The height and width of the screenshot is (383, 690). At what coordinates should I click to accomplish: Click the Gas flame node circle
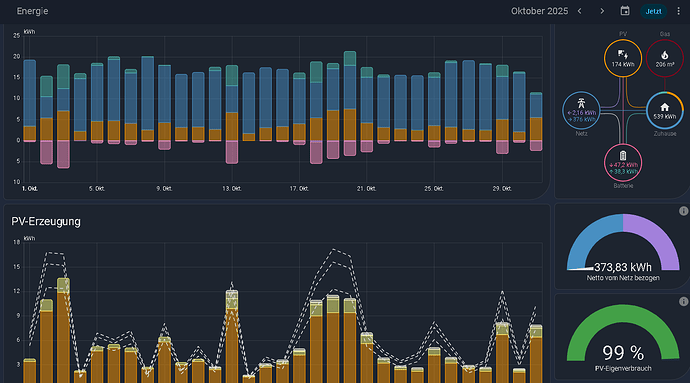tap(664, 58)
